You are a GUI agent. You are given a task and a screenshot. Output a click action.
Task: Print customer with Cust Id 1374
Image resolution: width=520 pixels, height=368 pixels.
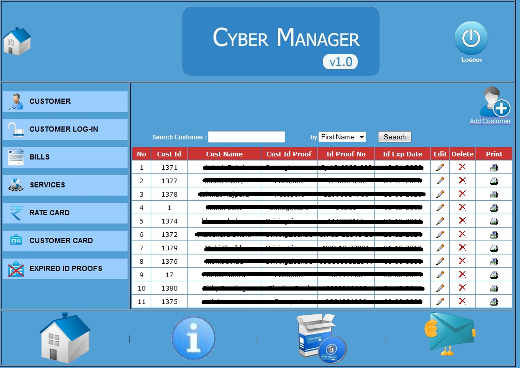click(x=494, y=221)
